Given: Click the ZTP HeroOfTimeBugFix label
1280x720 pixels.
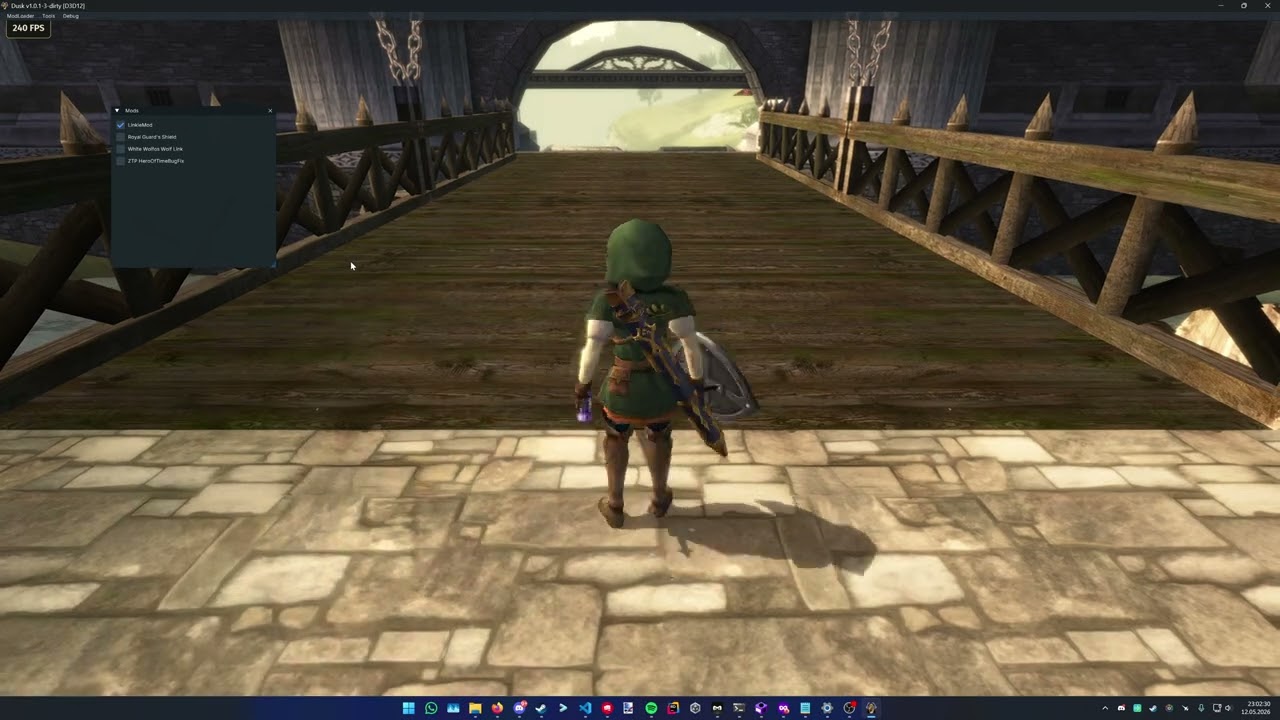Looking at the screenshot, I should (156, 161).
